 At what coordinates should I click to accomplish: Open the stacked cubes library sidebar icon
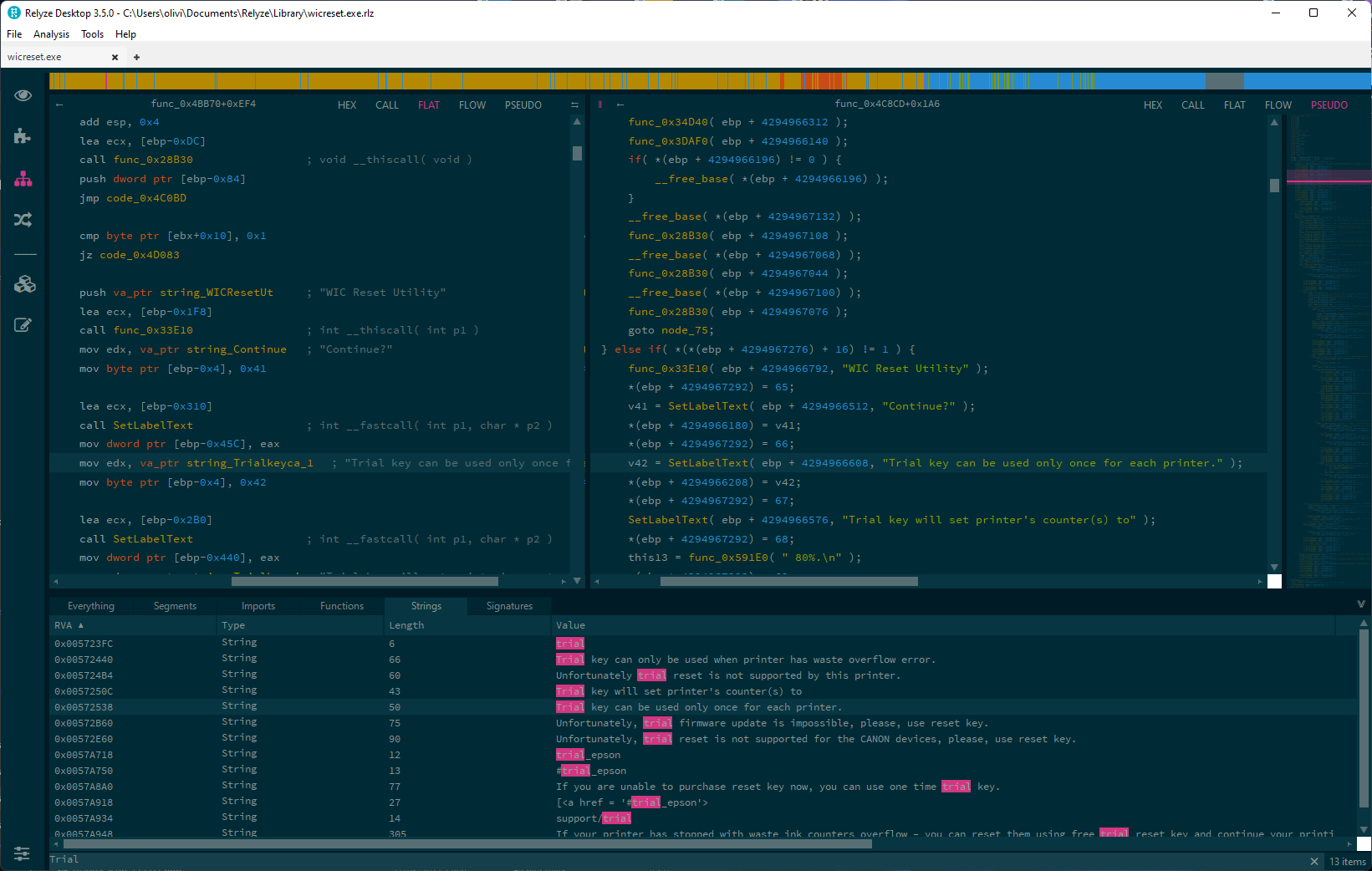click(25, 284)
